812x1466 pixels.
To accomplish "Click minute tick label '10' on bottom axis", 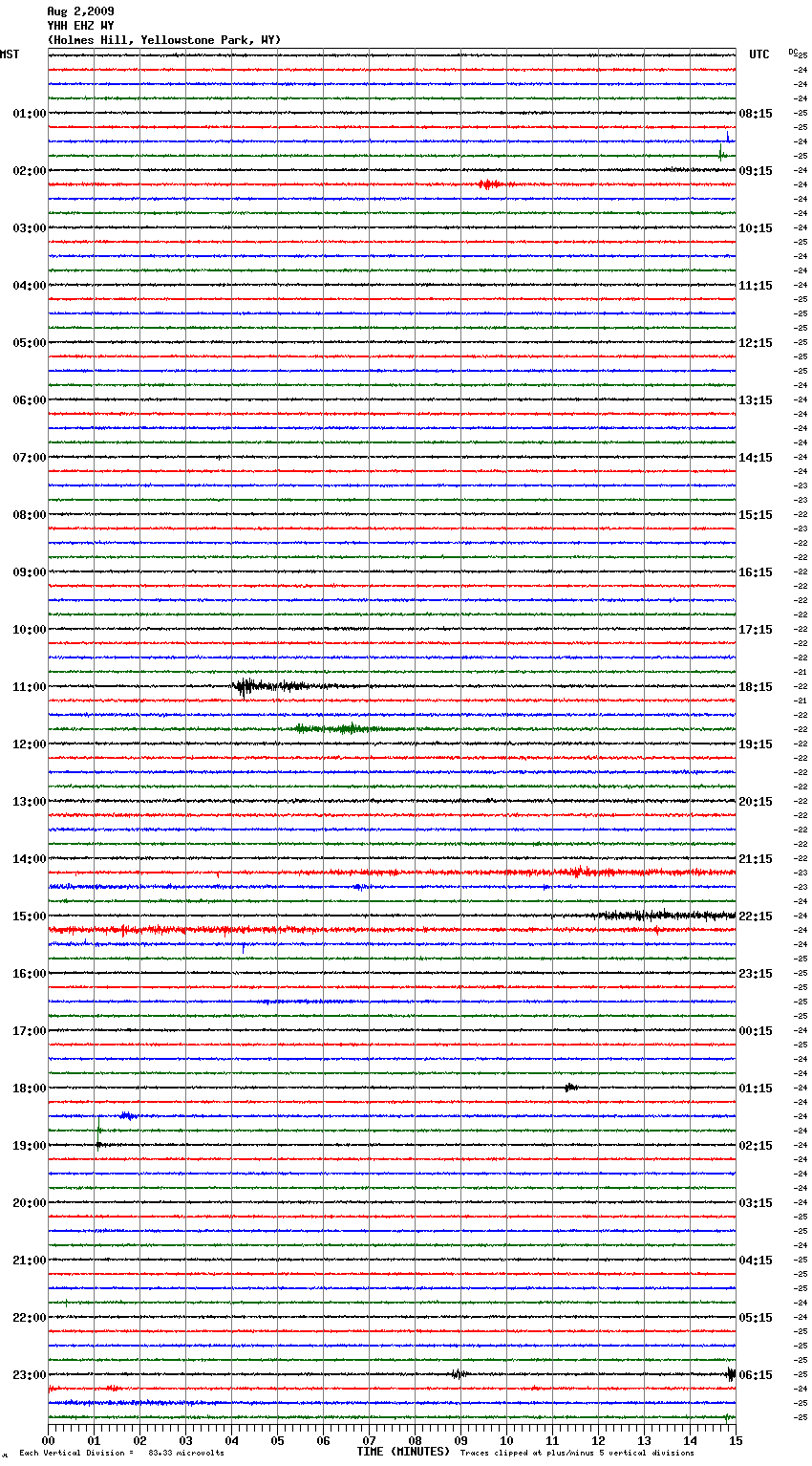I will tap(506, 1440).
